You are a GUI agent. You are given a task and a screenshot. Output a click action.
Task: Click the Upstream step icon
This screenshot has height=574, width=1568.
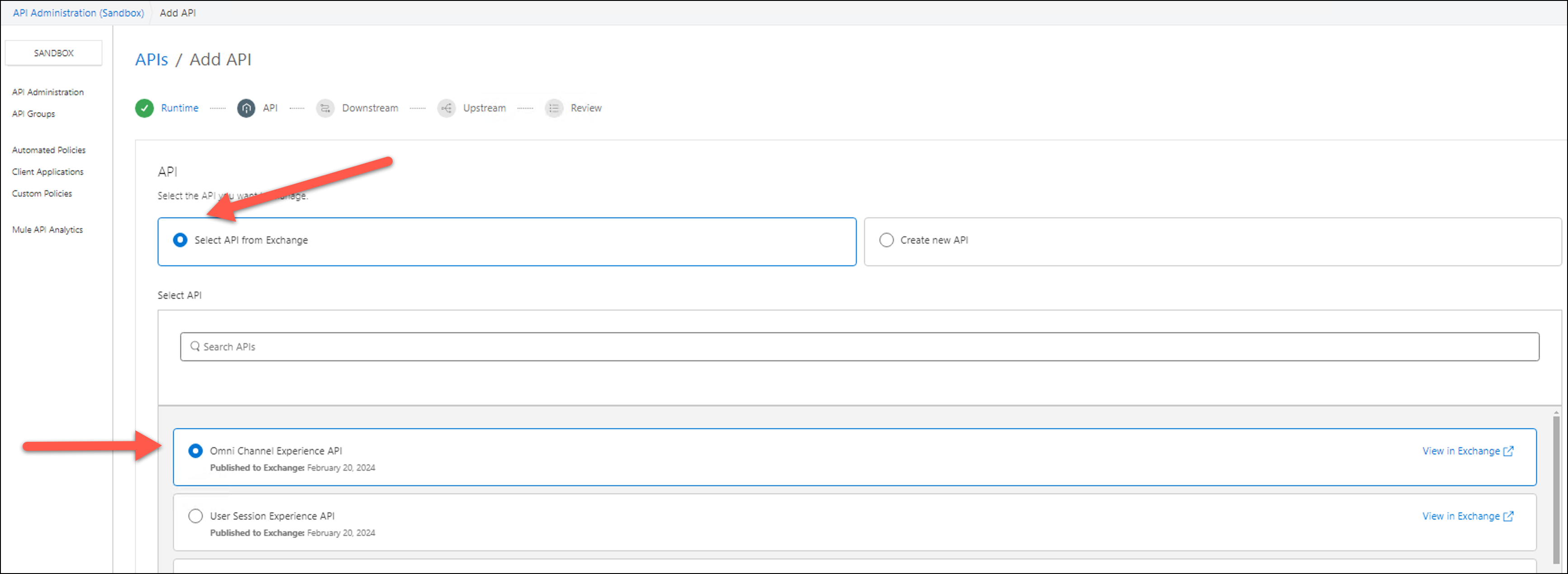tap(446, 108)
